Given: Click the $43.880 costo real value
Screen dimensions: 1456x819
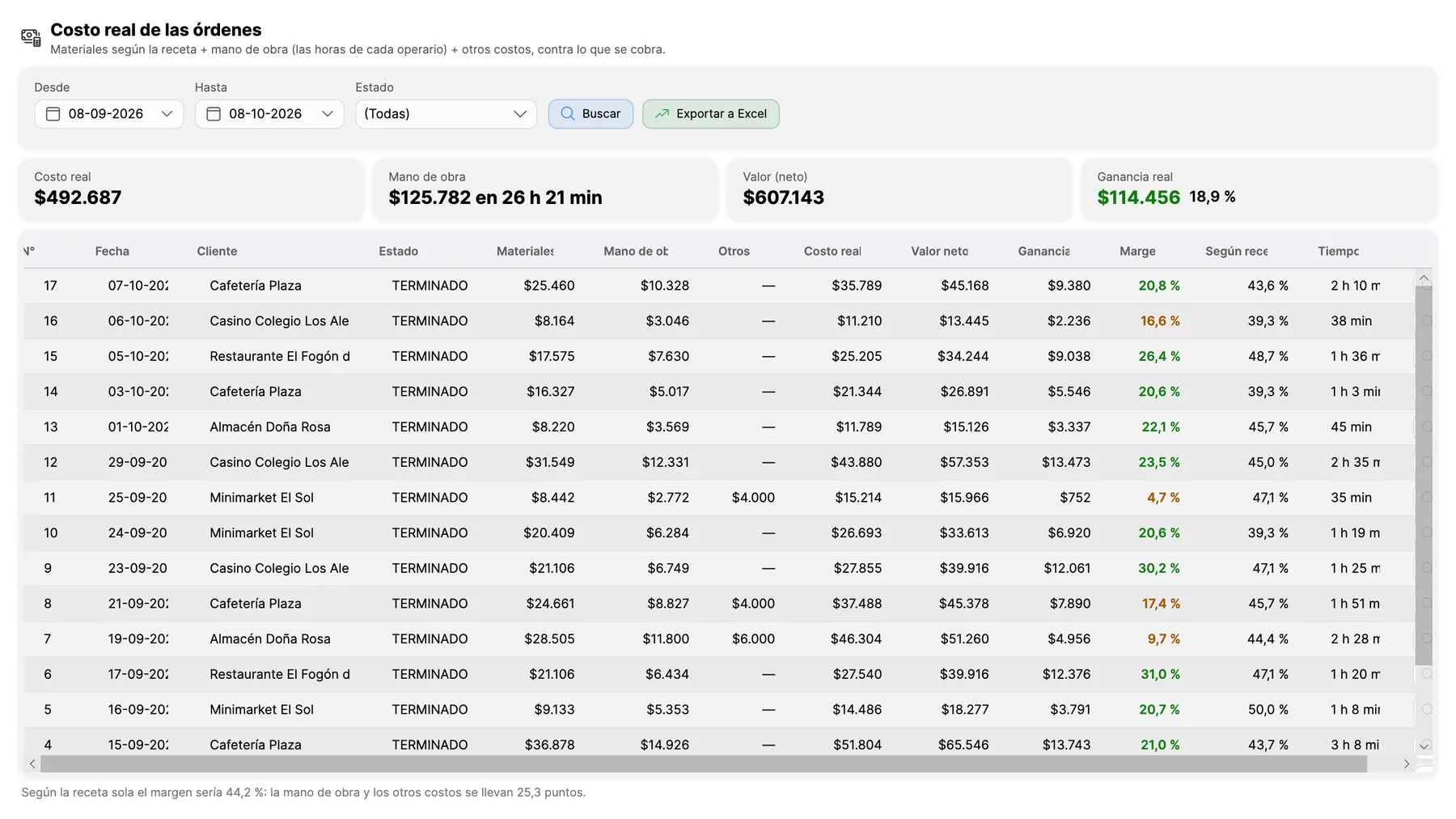Looking at the screenshot, I should pos(856,462).
